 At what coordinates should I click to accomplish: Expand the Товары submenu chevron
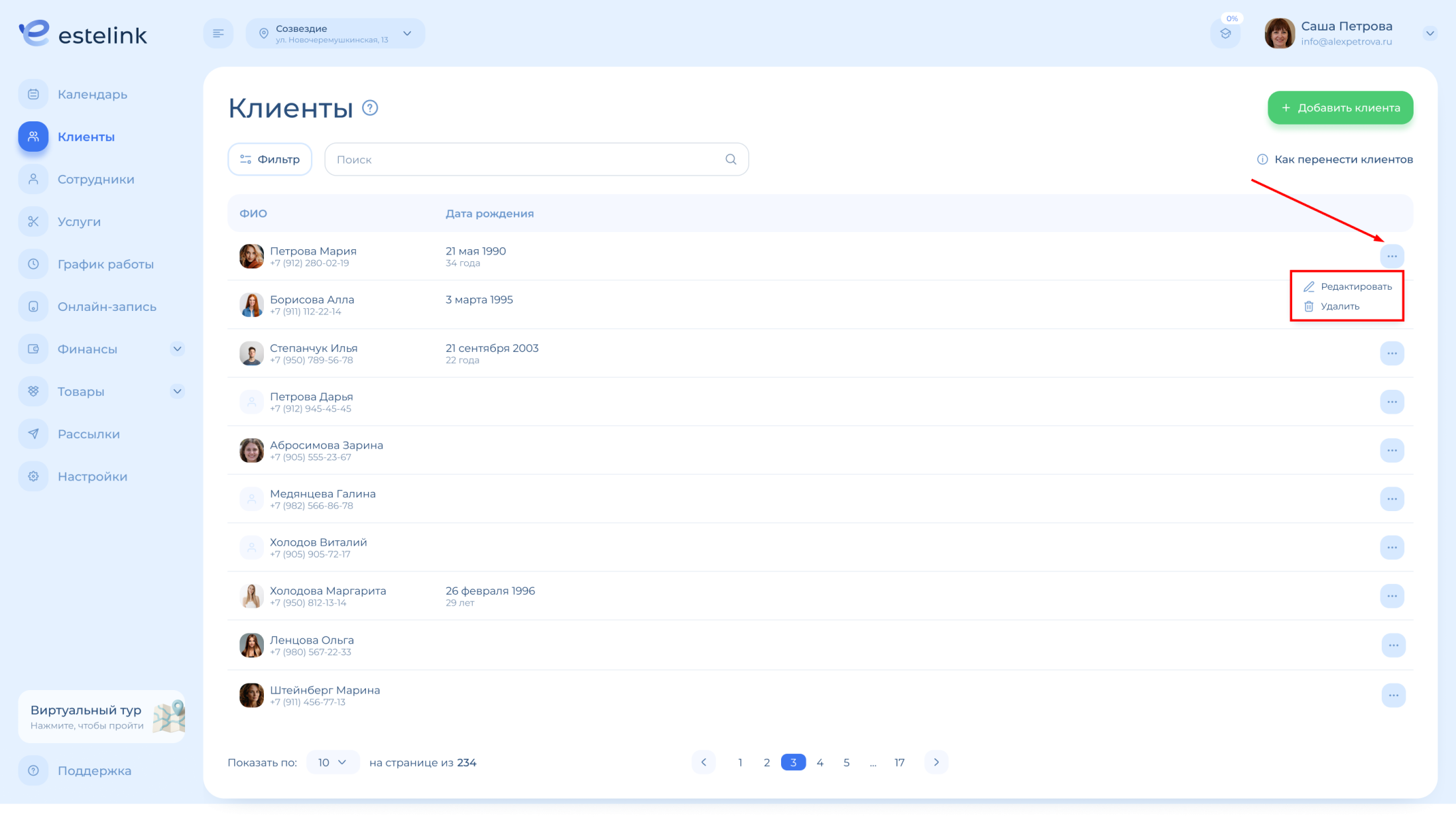coord(177,391)
